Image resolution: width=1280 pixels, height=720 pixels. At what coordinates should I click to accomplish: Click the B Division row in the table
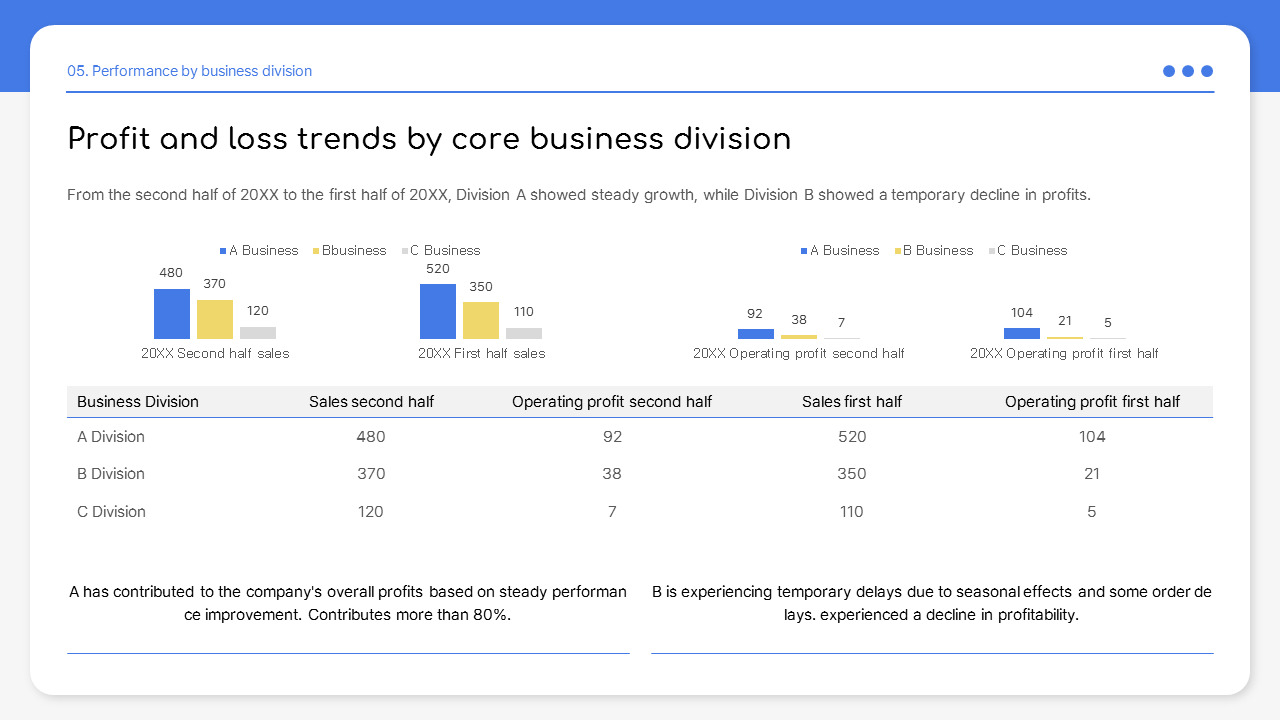click(x=111, y=473)
